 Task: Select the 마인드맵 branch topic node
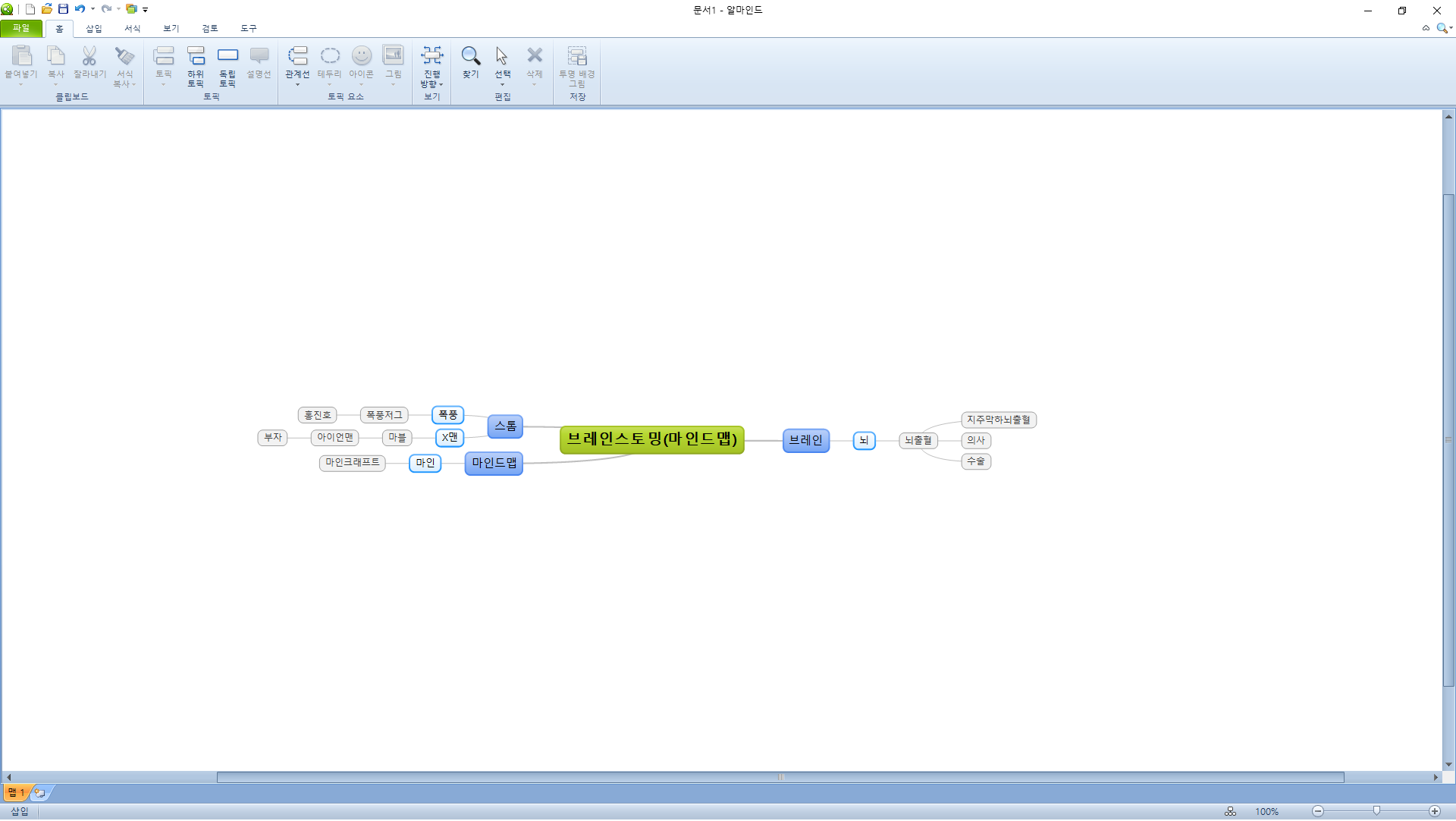click(494, 464)
